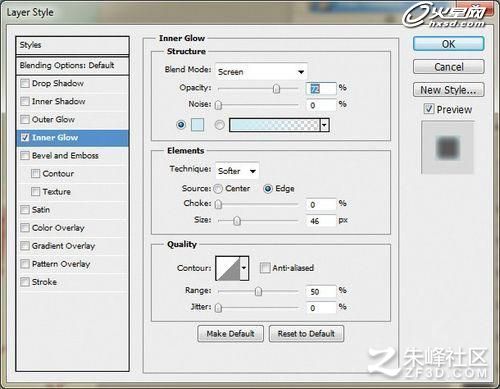Image resolution: width=500 pixels, height=389 pixels.
Task: Click the style preview thumbnail
Action: [448, 147]
